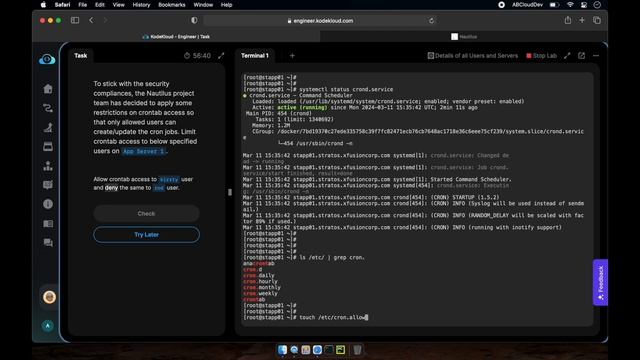The width and height of the screenshot is (640, 360).
Task: Open the learning paths route icon
Action: 48,108
